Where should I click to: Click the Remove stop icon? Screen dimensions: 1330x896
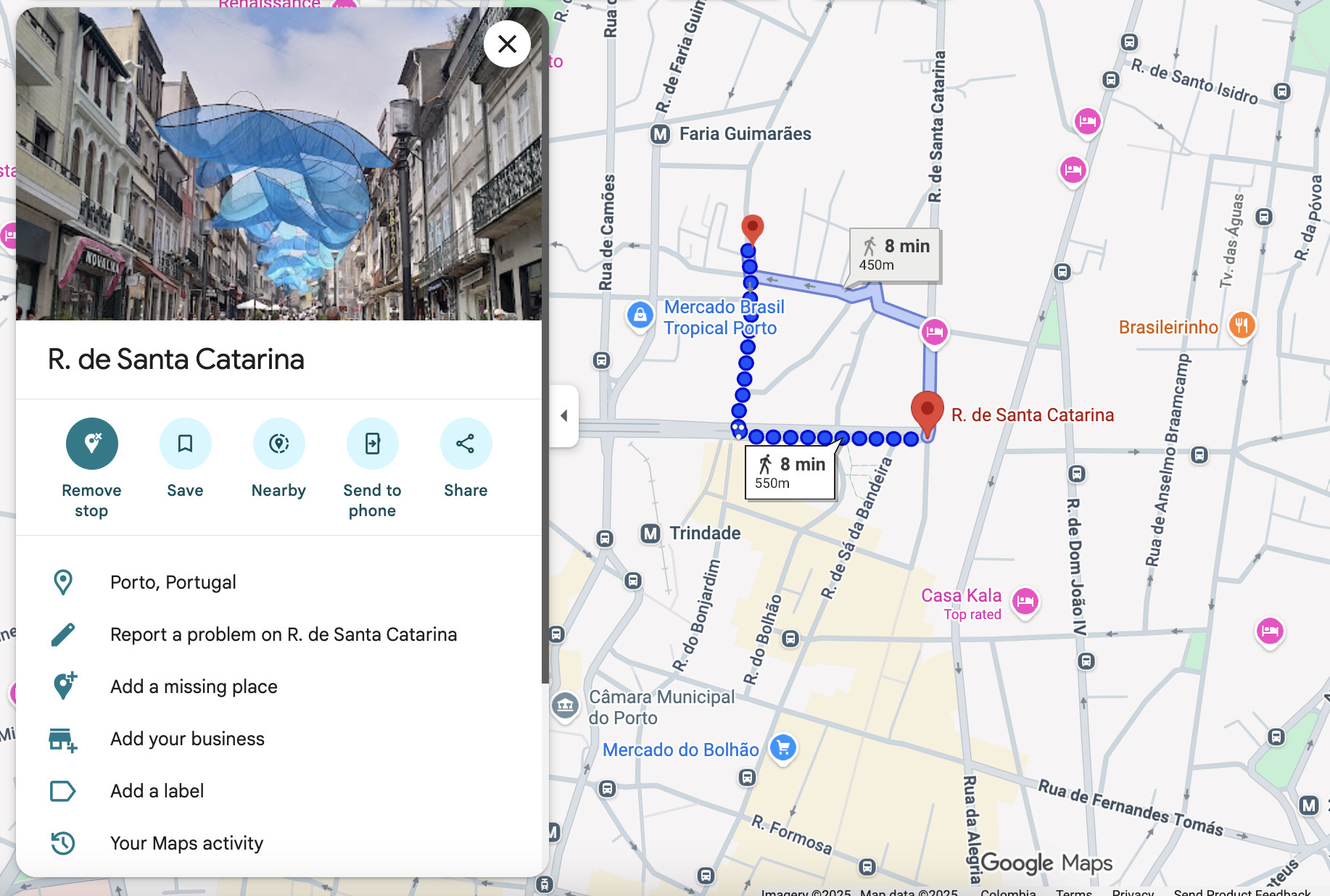92,444
